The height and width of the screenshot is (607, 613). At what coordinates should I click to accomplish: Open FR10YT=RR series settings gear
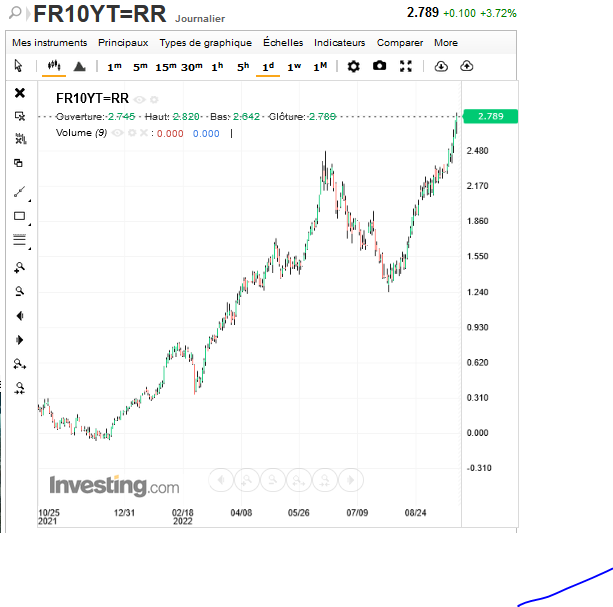[x=154, y=100]
